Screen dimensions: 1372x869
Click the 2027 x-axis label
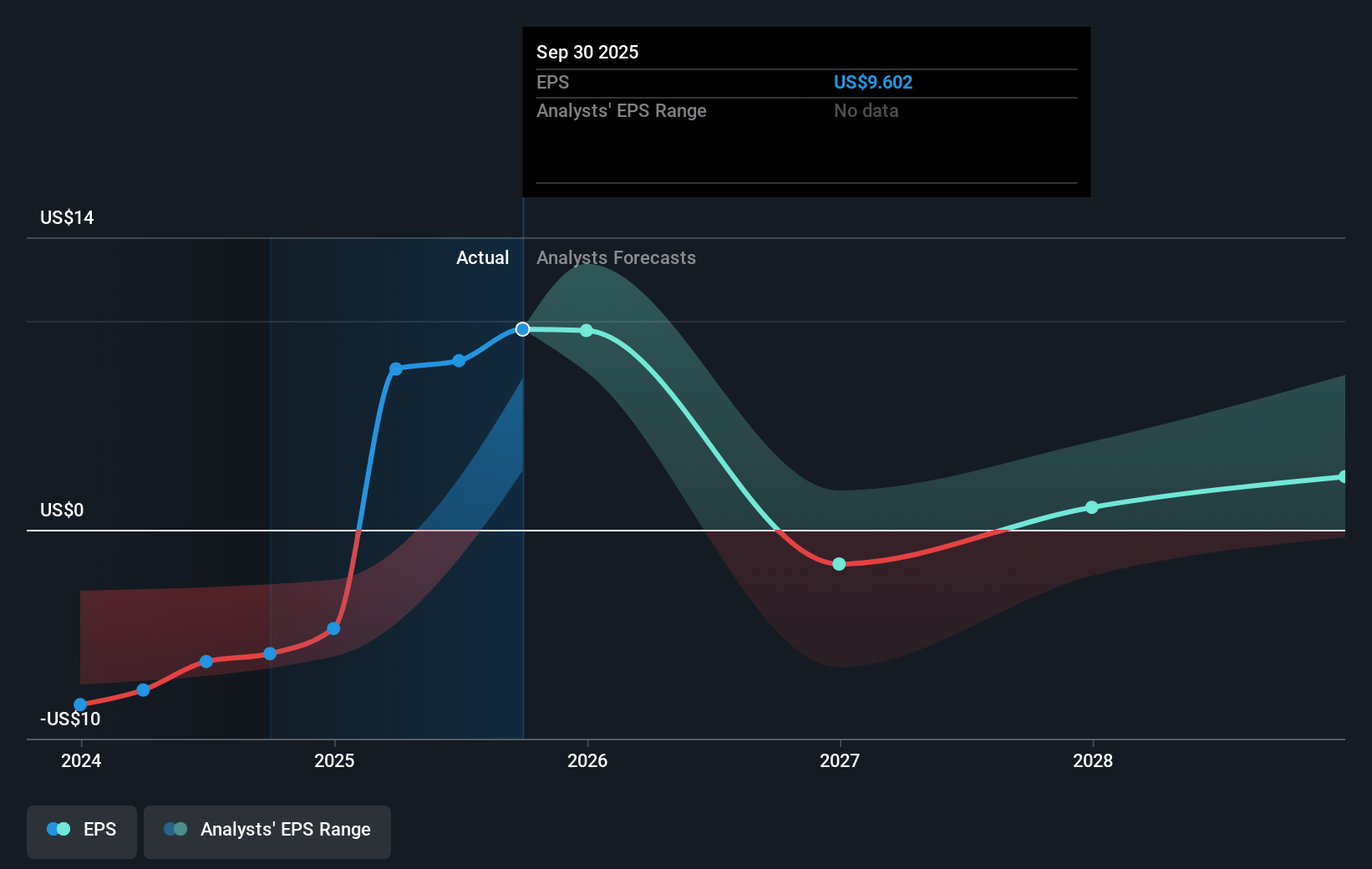[840, 761]
